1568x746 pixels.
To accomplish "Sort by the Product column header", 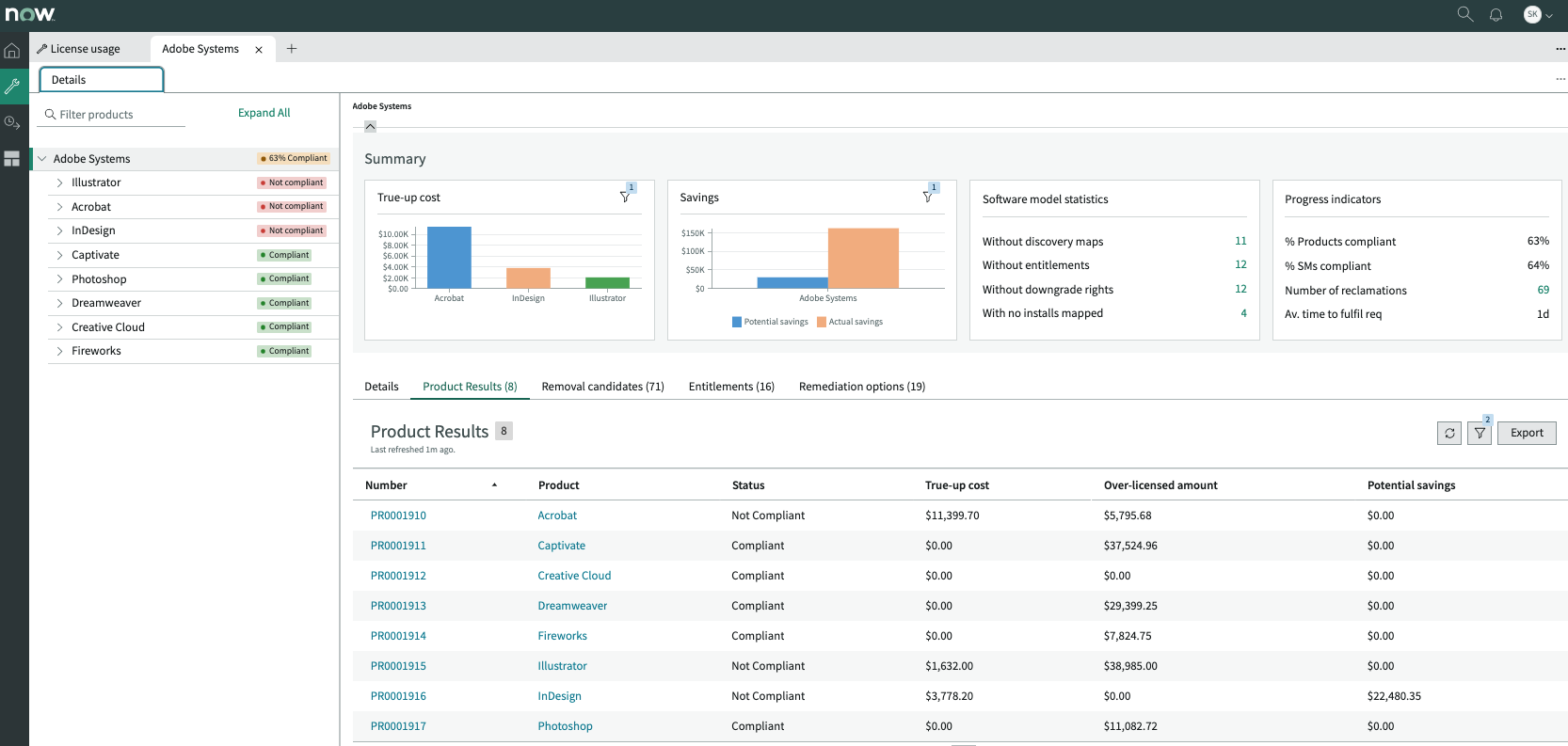I will click(558, 485).
